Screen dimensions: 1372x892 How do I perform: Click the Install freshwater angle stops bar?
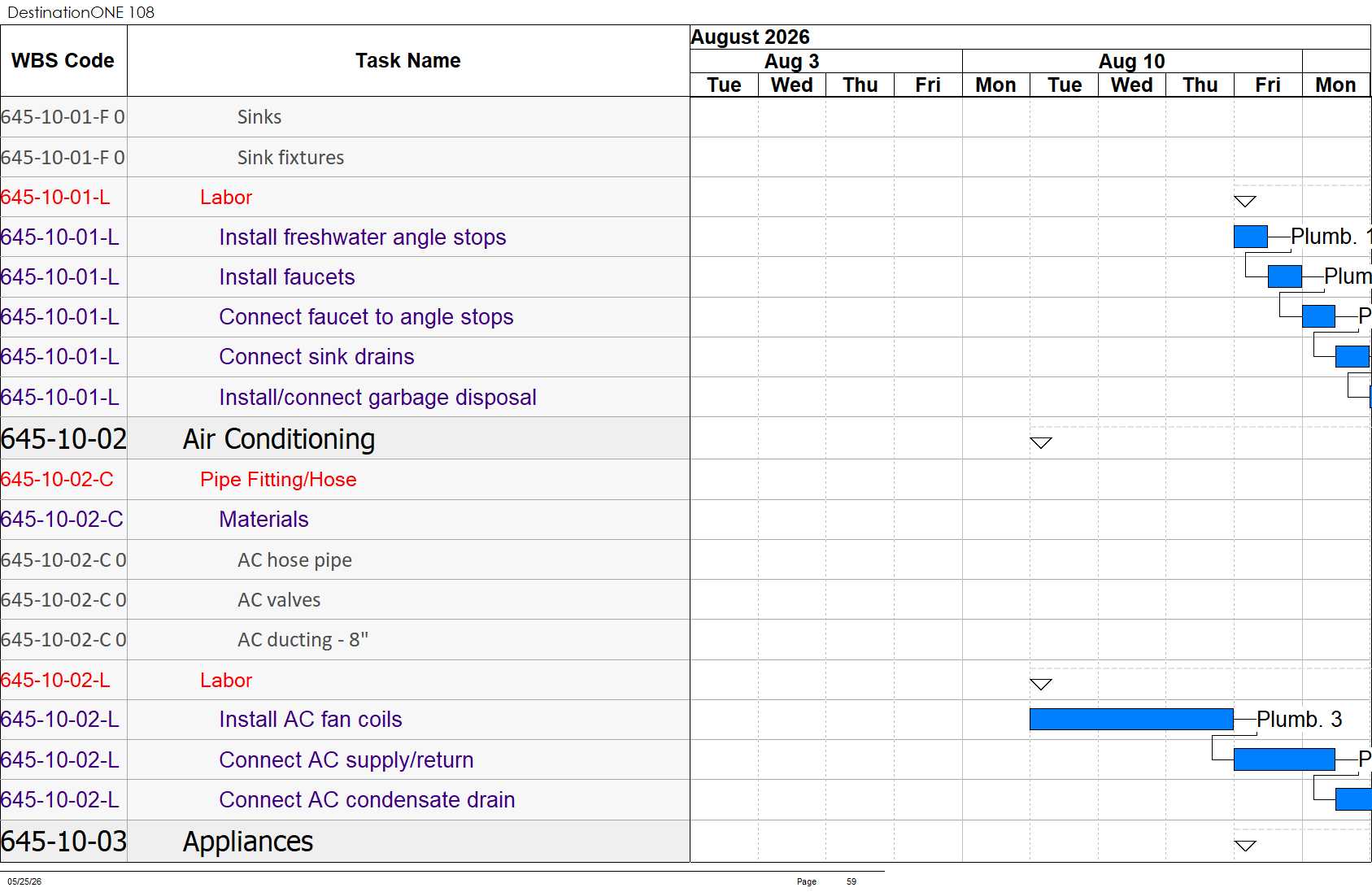(x=1250, y=237)
